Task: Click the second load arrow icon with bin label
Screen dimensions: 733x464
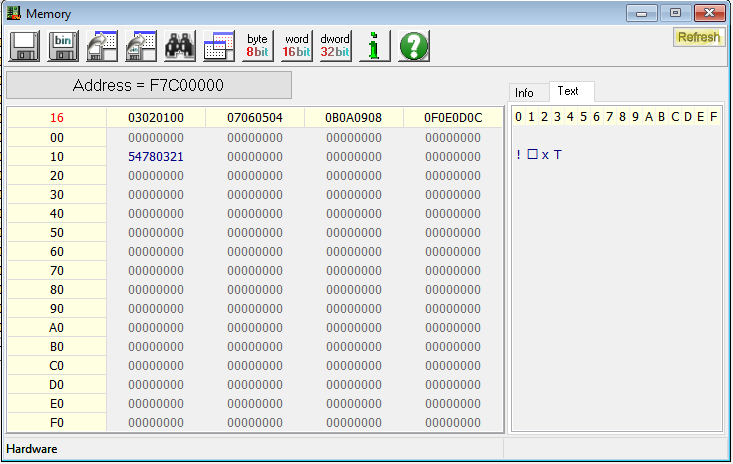Action: tap(142, 46)
